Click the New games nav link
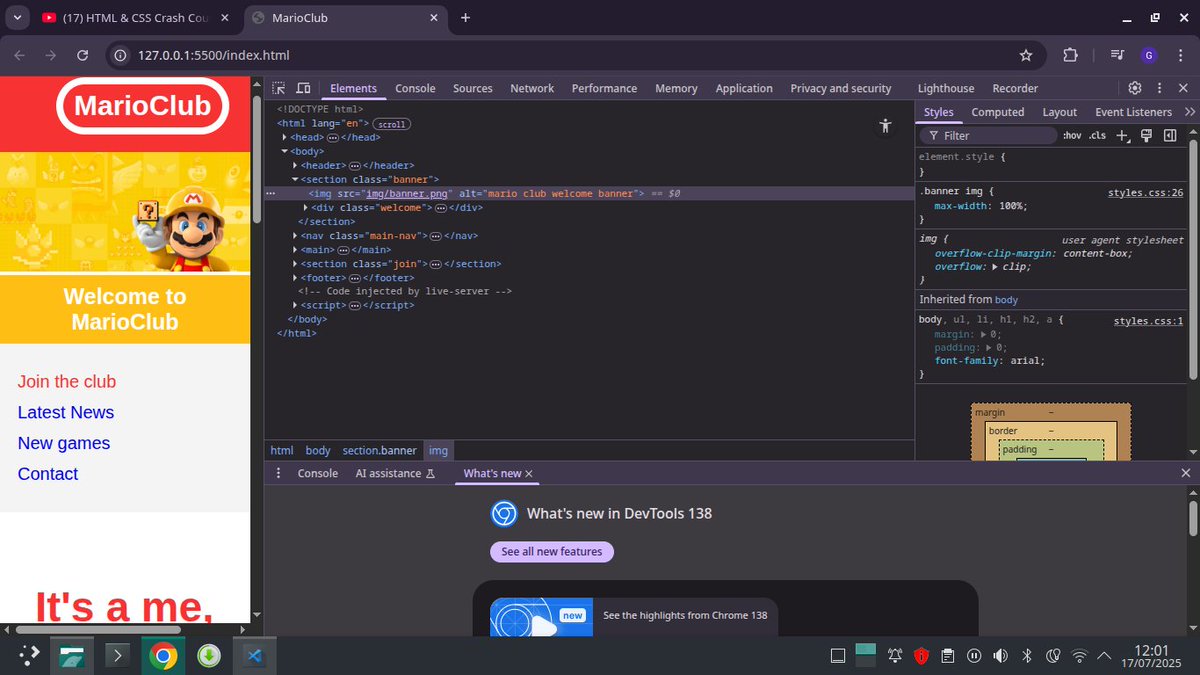Viewport: 1200px width, 675px height. [x=64, y=443]
